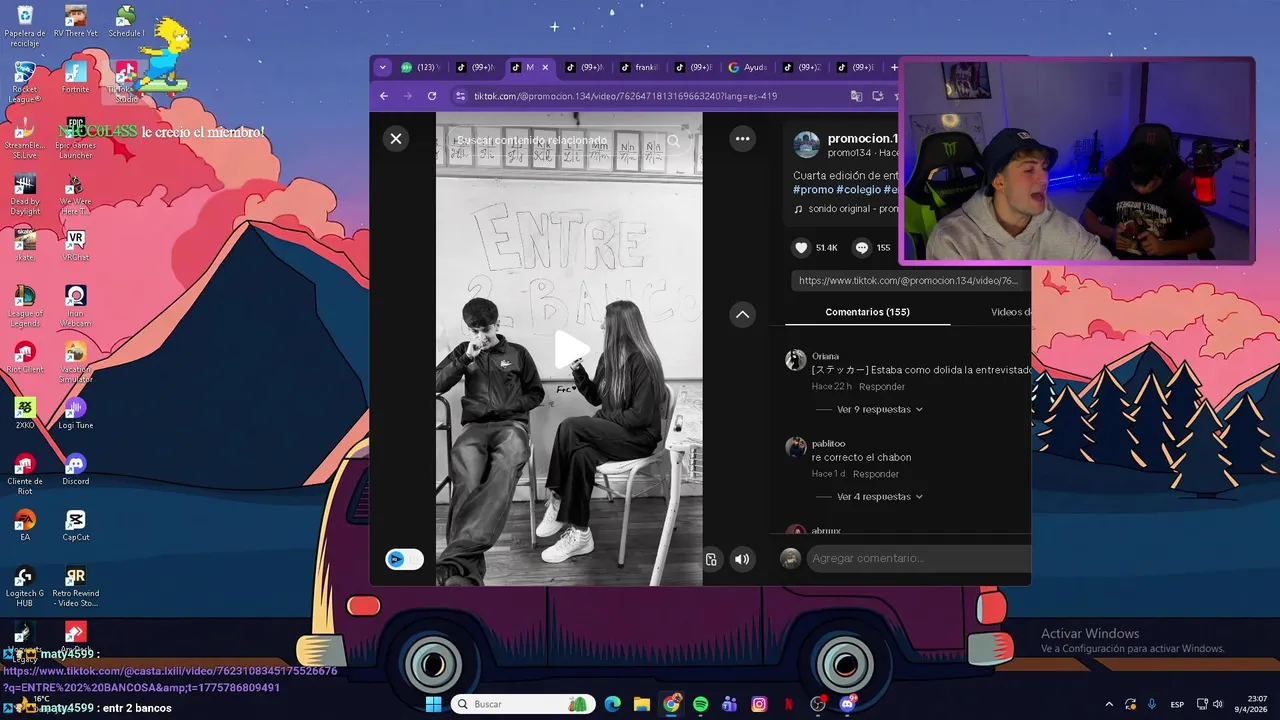Open the Dead by Daylight desktop shortcut

click(x=25, y=195)
